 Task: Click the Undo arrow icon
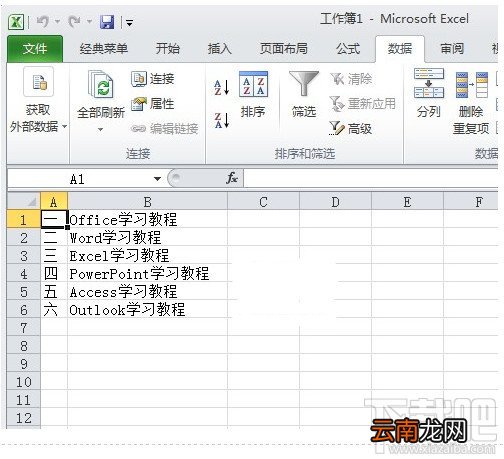click(43, 22)
